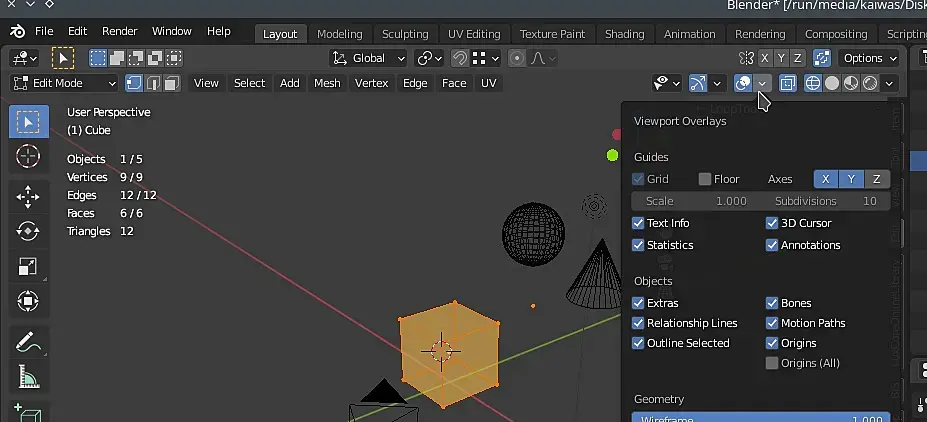Screen dimensions: 927x422
Task: Uncheck Relationship Lines overlay
Action: pos(638,323)
